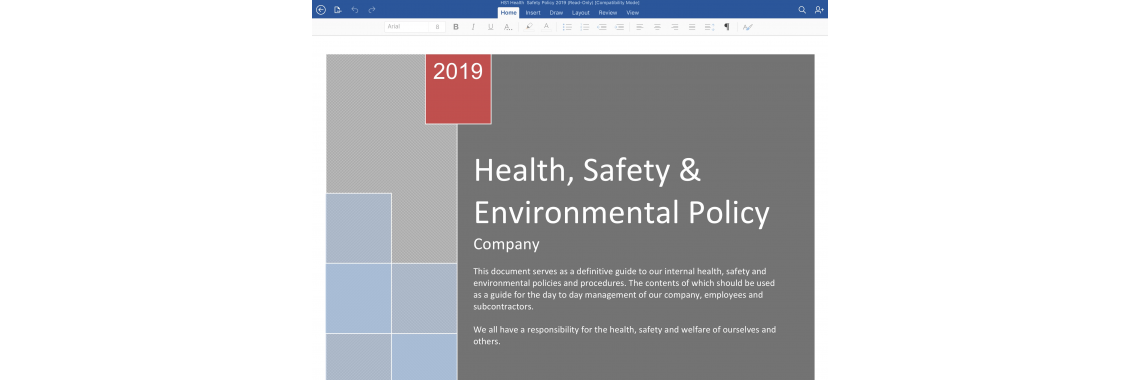Show paragraph marks with pilcrow icon
Viewport: 1140px width, 380px height.
pos(726,27)
